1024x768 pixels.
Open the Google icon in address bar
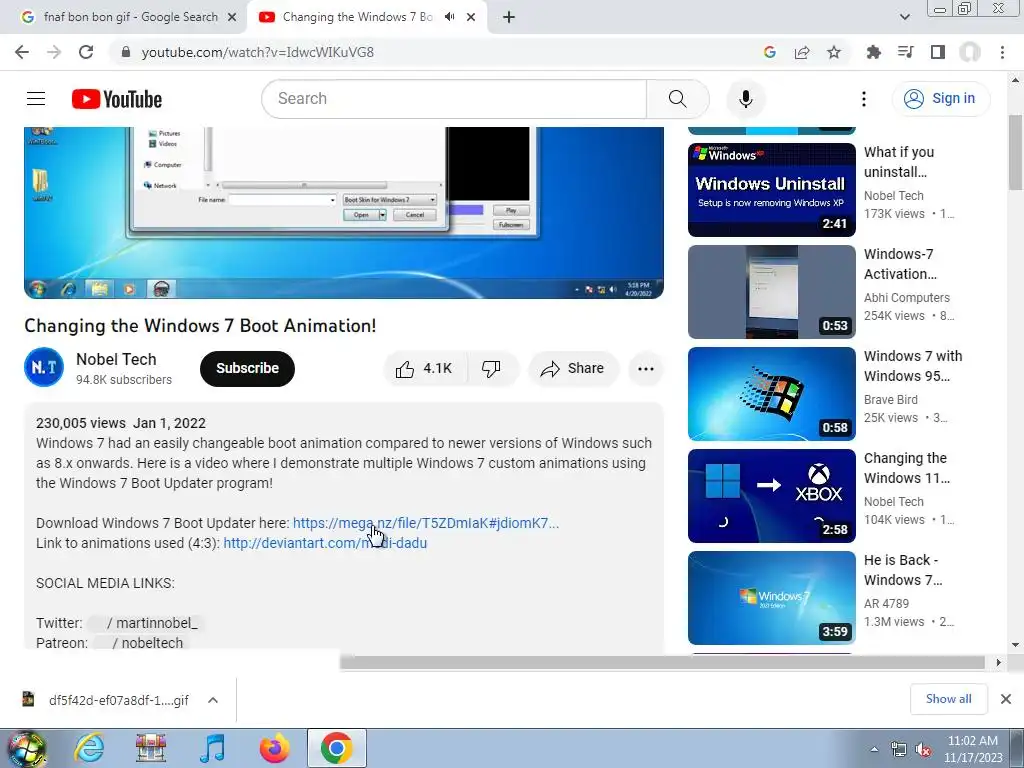click(769, 52)
